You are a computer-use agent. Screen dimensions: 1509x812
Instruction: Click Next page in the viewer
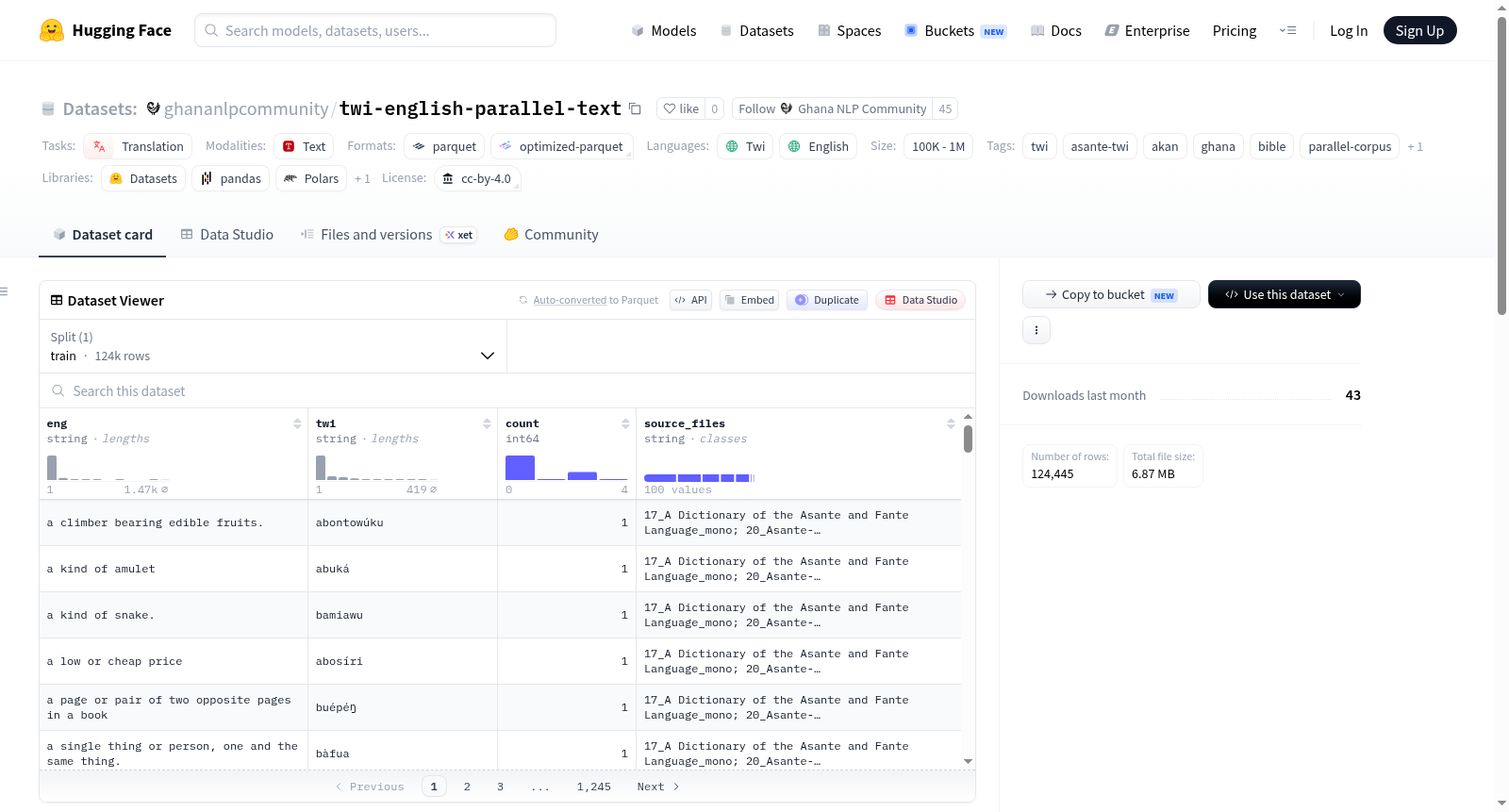(x=658, y=787)
